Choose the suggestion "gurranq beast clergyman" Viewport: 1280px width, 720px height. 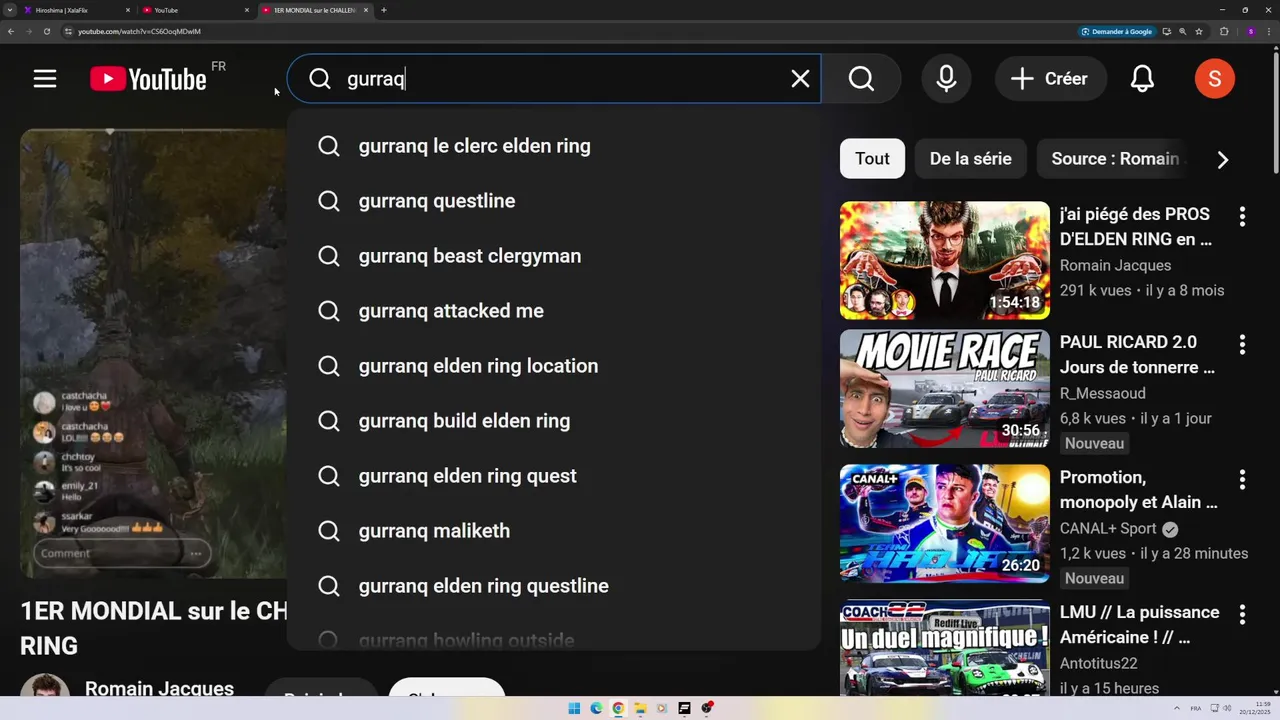pyautogui.click(x=554, y=256)
